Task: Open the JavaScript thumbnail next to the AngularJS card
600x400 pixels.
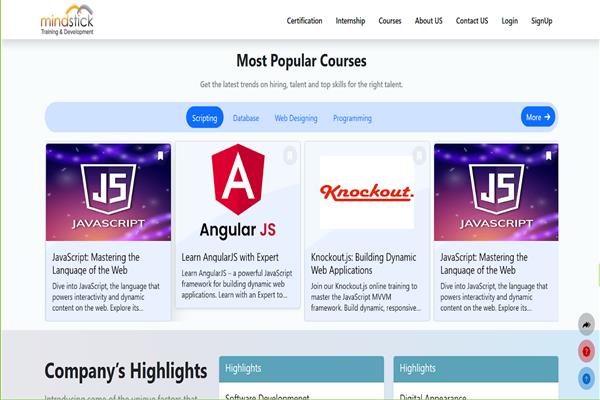Action: (108, 192)
